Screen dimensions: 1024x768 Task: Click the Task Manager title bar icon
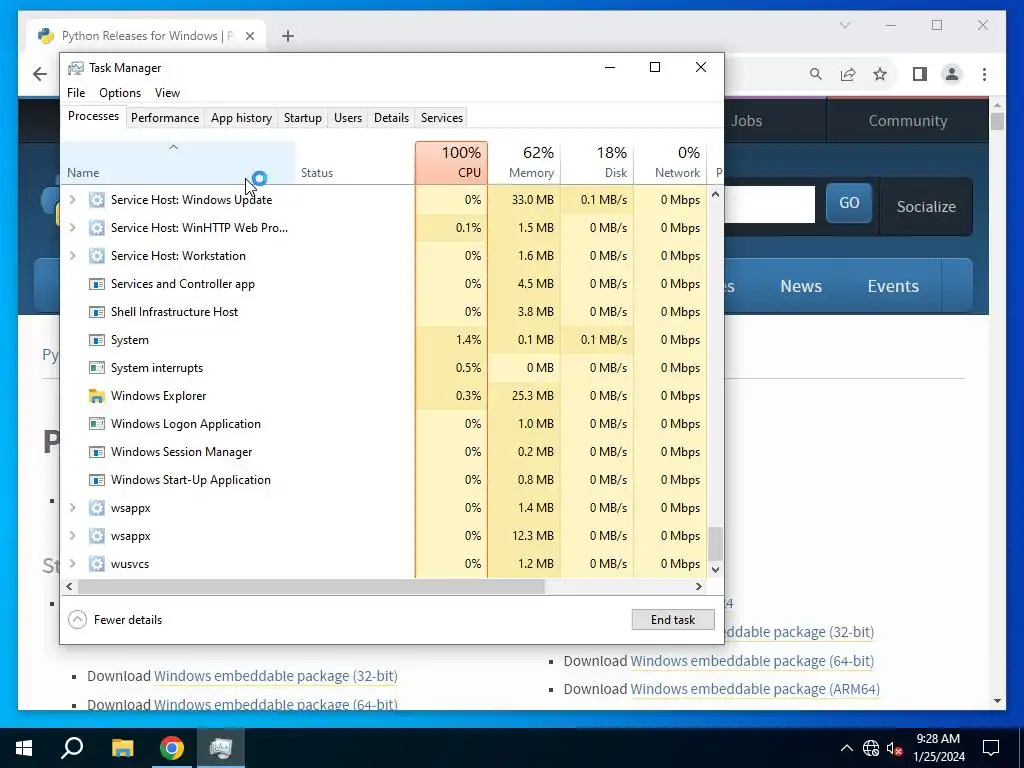click(x=76, y=68)
